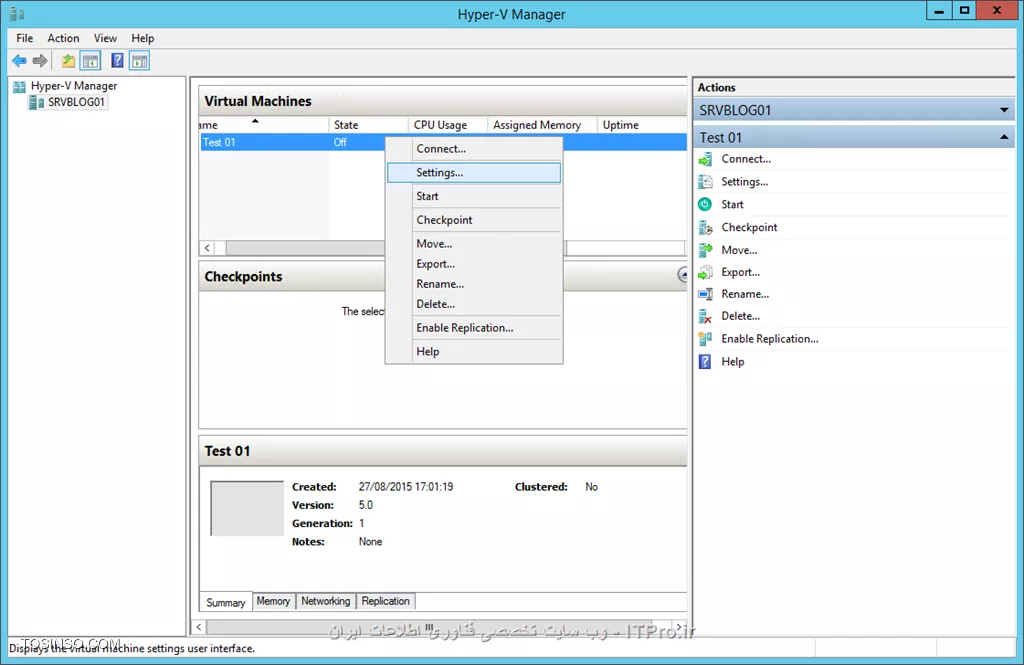Switch to the Summary tab

226,602
